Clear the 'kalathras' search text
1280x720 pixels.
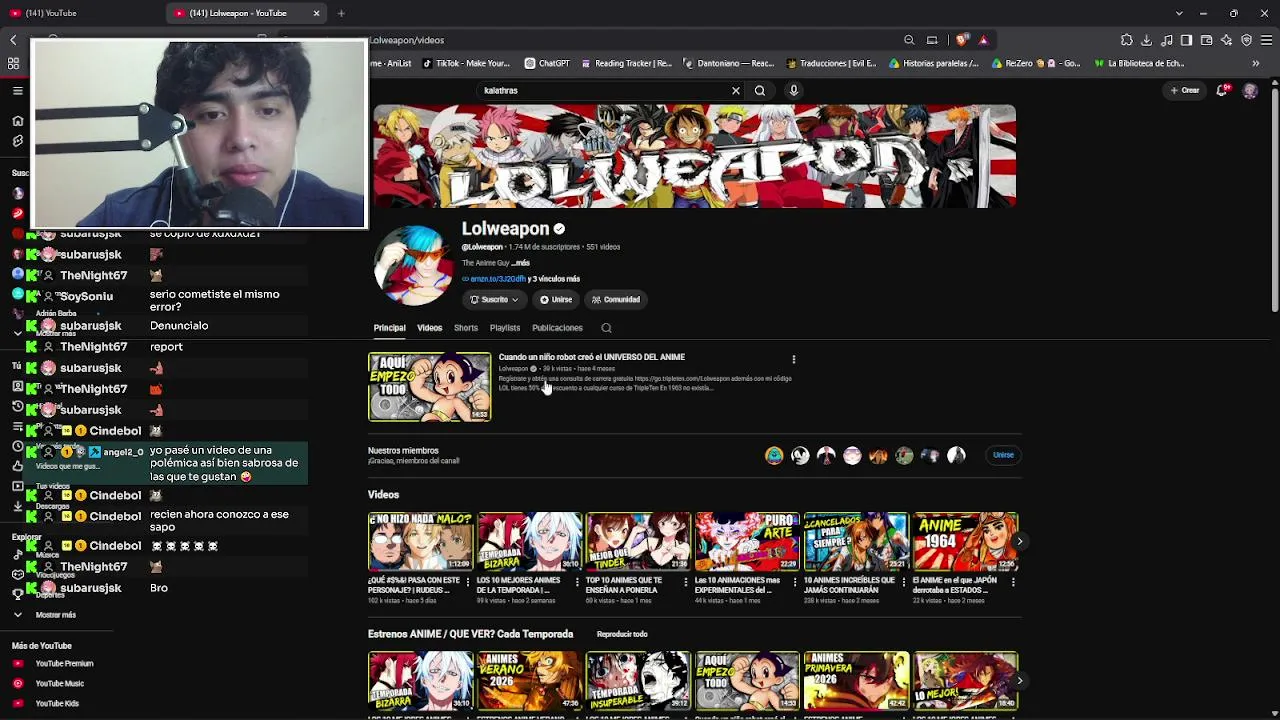[736, 91]
